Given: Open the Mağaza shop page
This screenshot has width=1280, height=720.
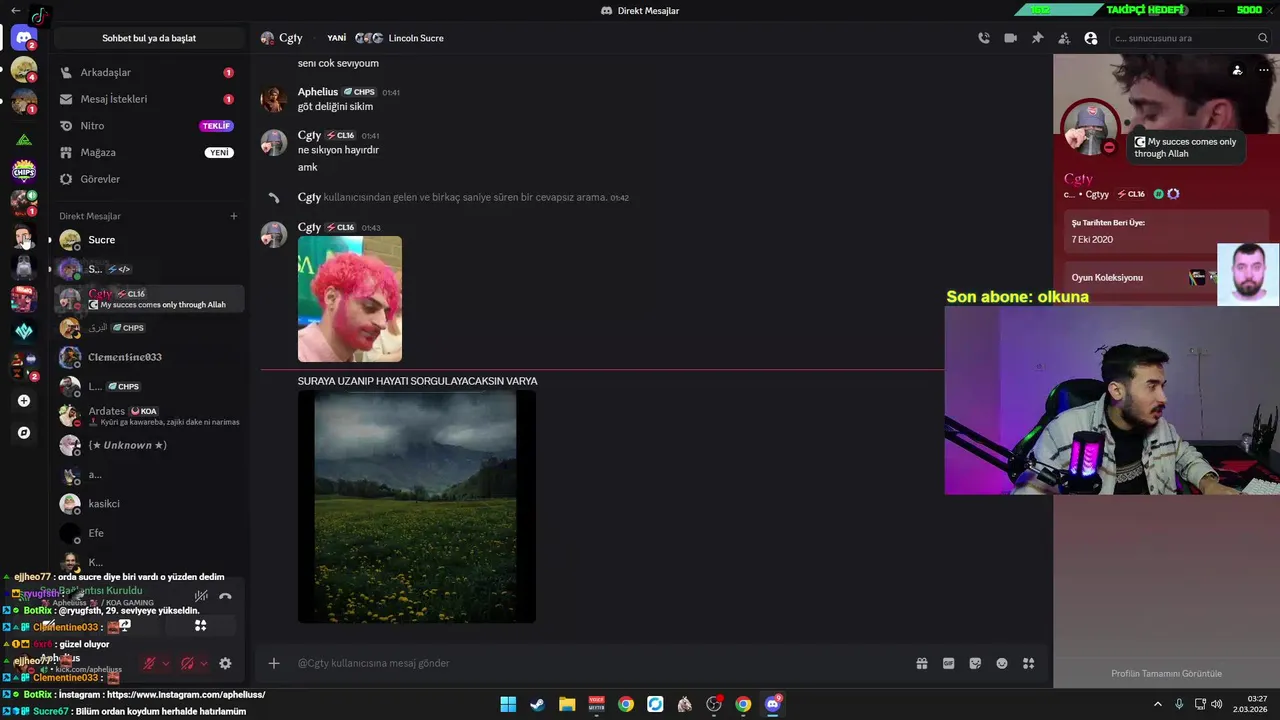Looking at the screenshot, I should [147, 152].
